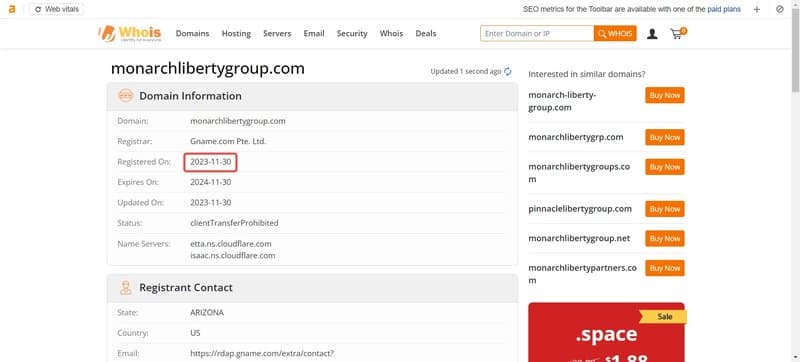The height and width of the screenshot is (362, 800).
Task: Select registrar Gname.com Pte. Ltd.
Action: point(228,141)
